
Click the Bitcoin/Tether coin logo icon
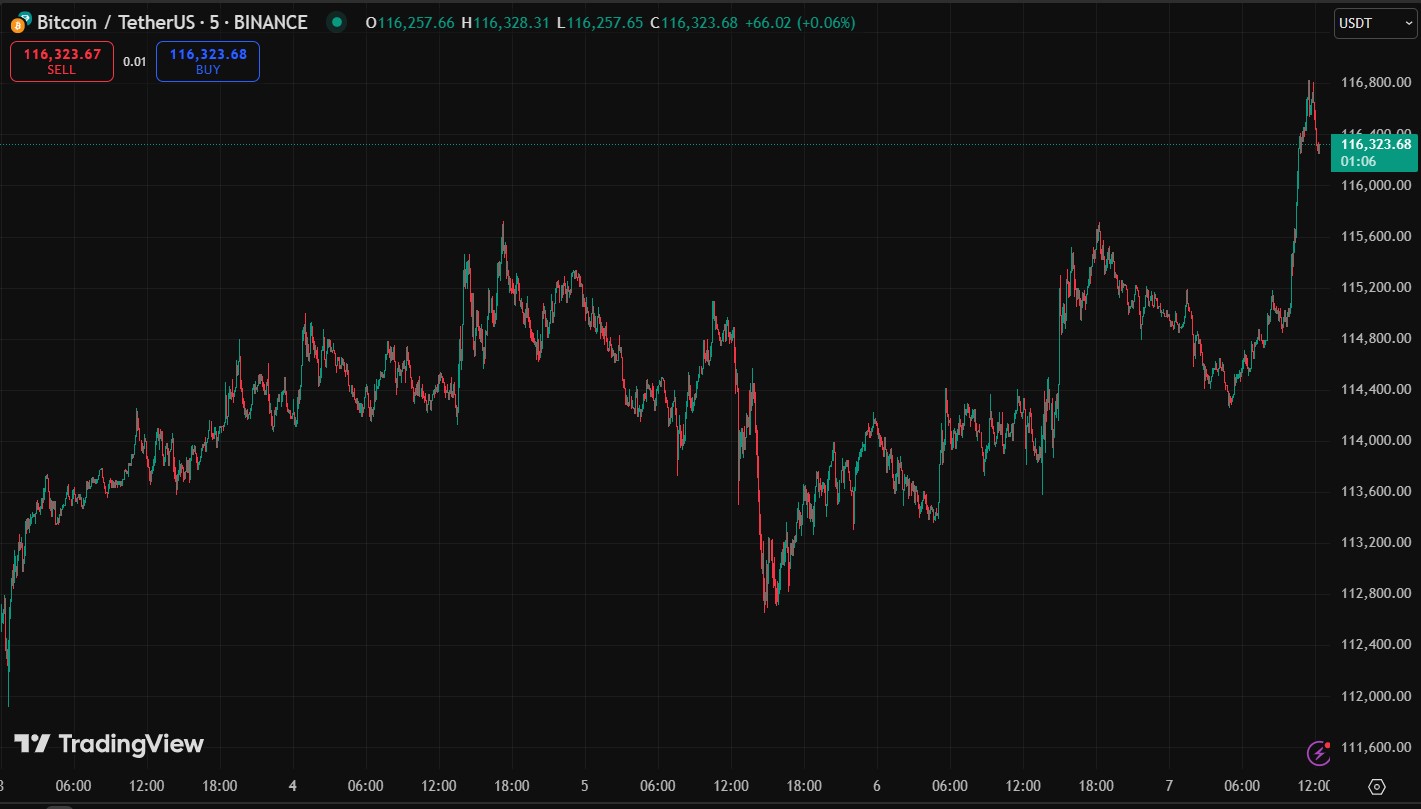21,21
